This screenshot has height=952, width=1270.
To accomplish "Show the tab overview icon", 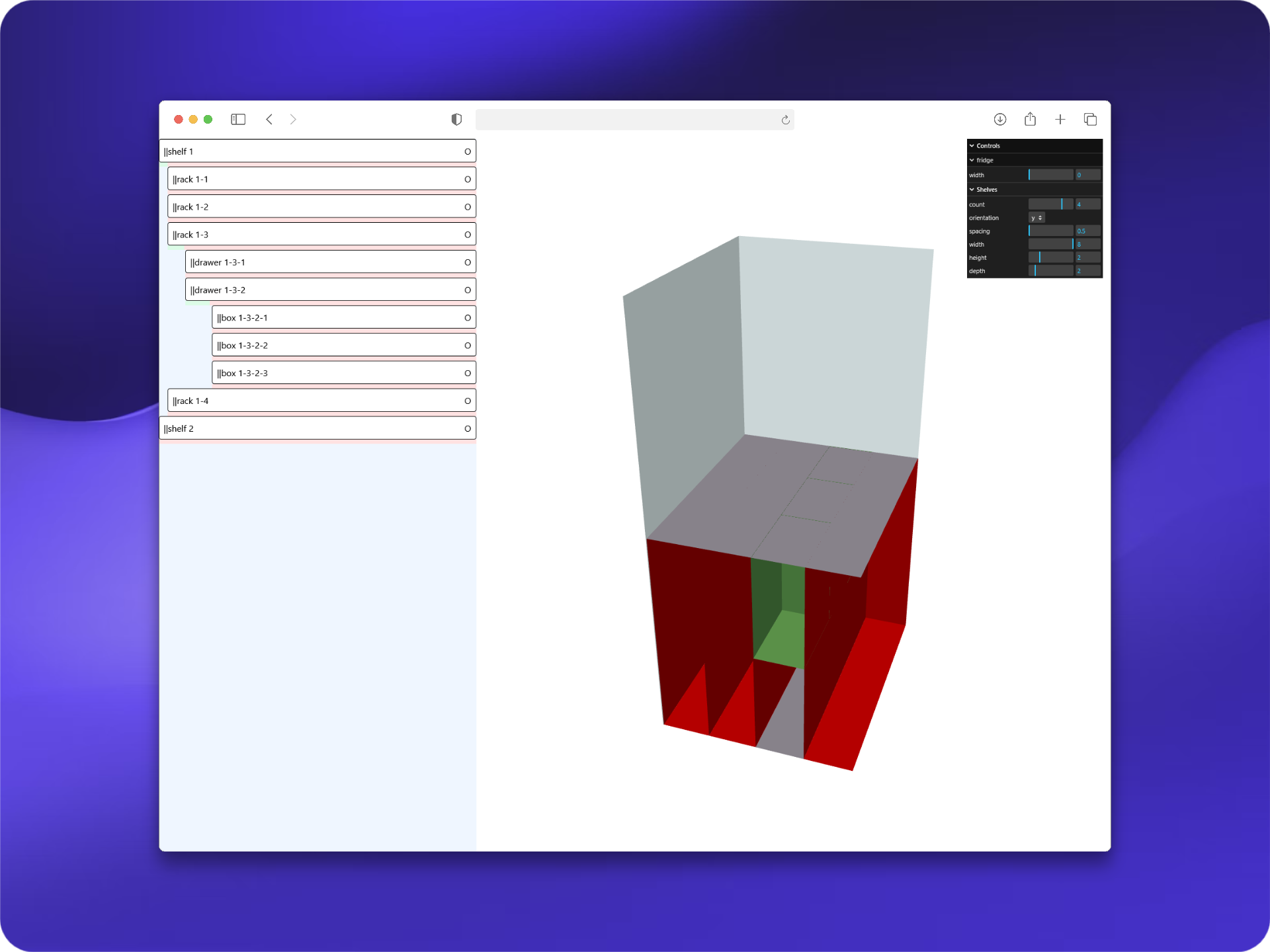I will click(x=1090, y=119).
